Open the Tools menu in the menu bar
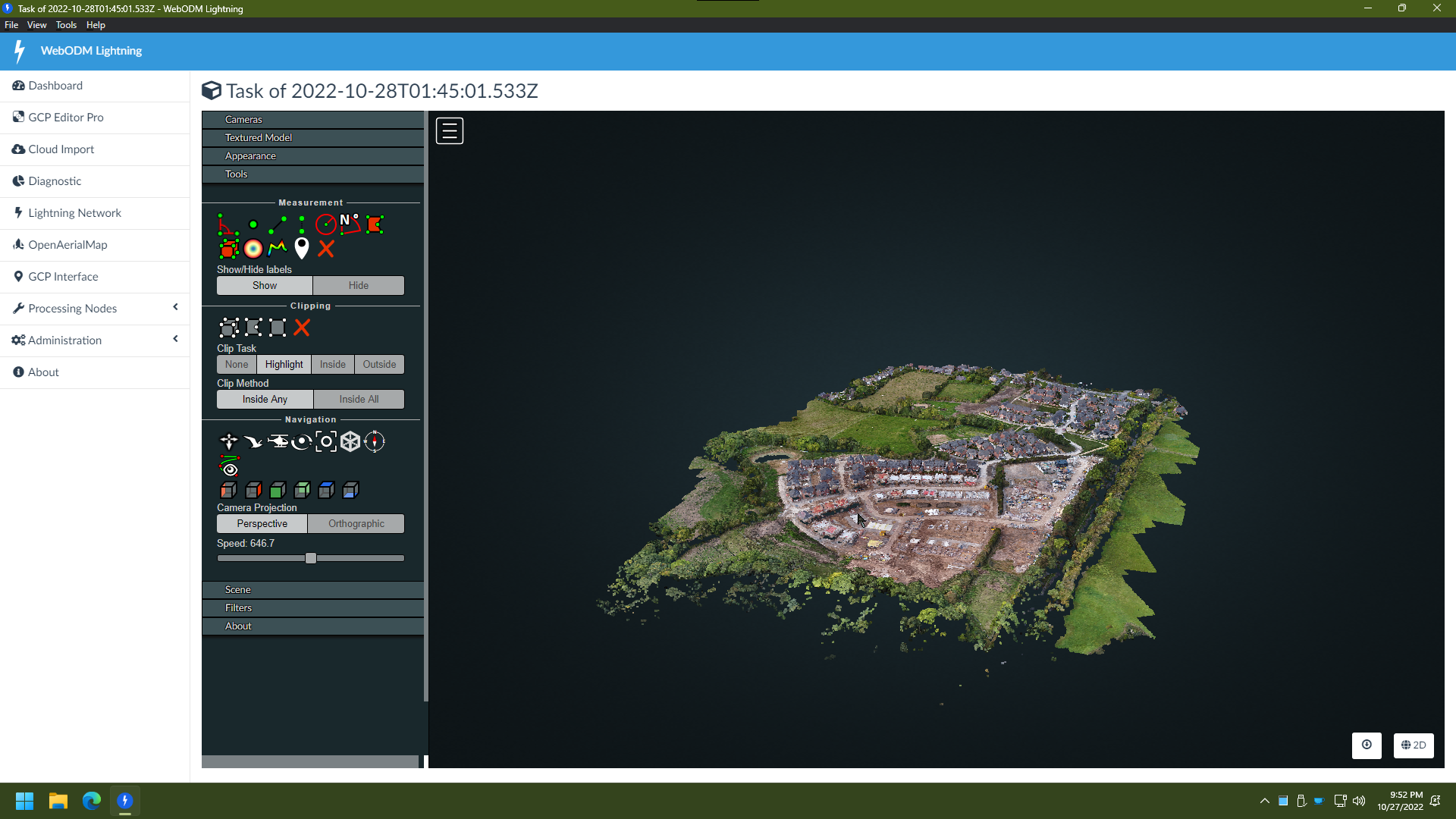This screenshot has width=1456, height=819. tap(66, 24)
